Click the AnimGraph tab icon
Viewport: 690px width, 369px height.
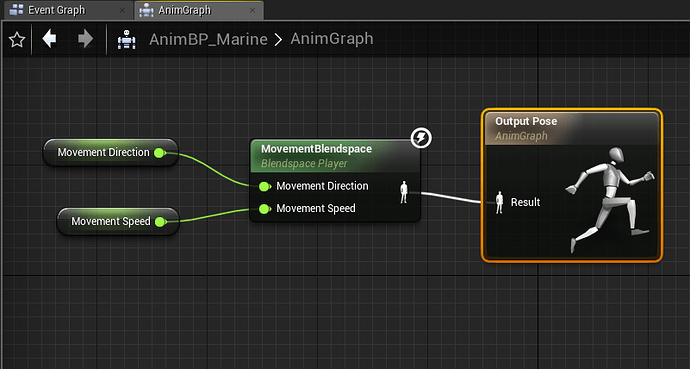coord(147,10)
